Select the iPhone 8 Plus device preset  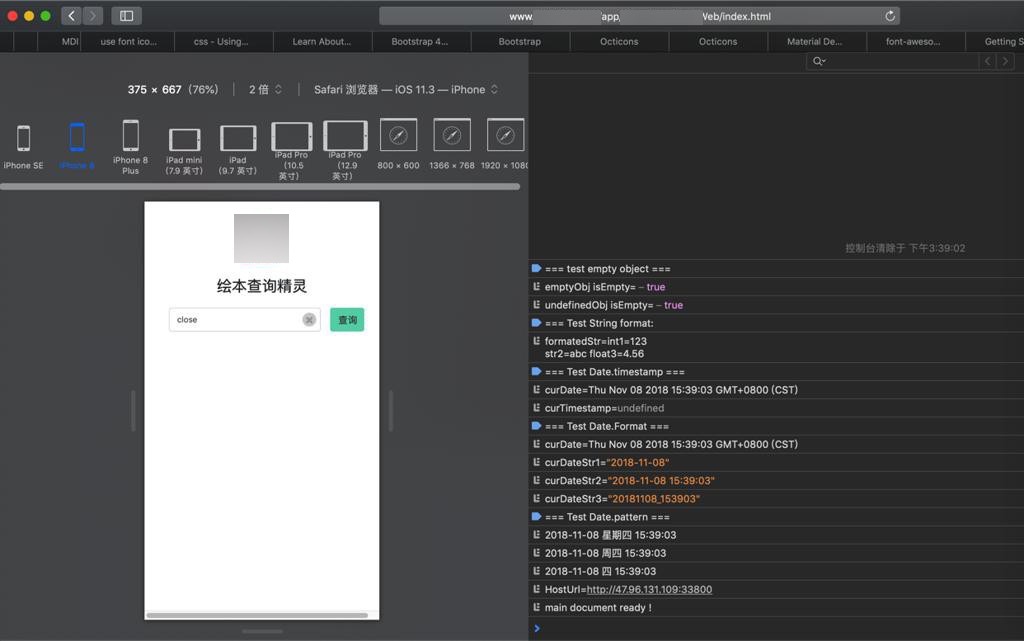[x=131, y=148]
